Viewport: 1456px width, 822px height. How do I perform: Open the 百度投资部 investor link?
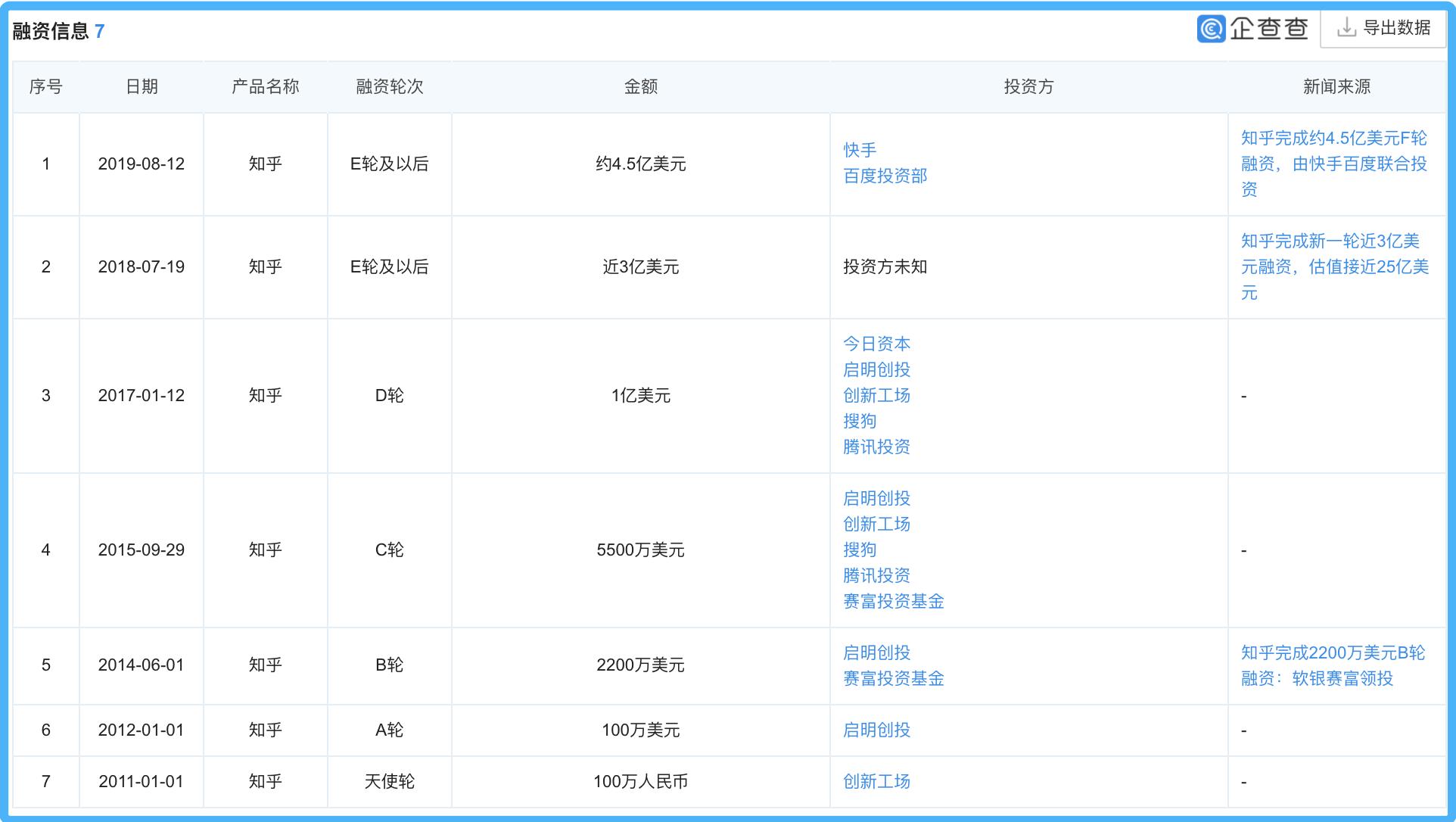click(x=885, y=176)
